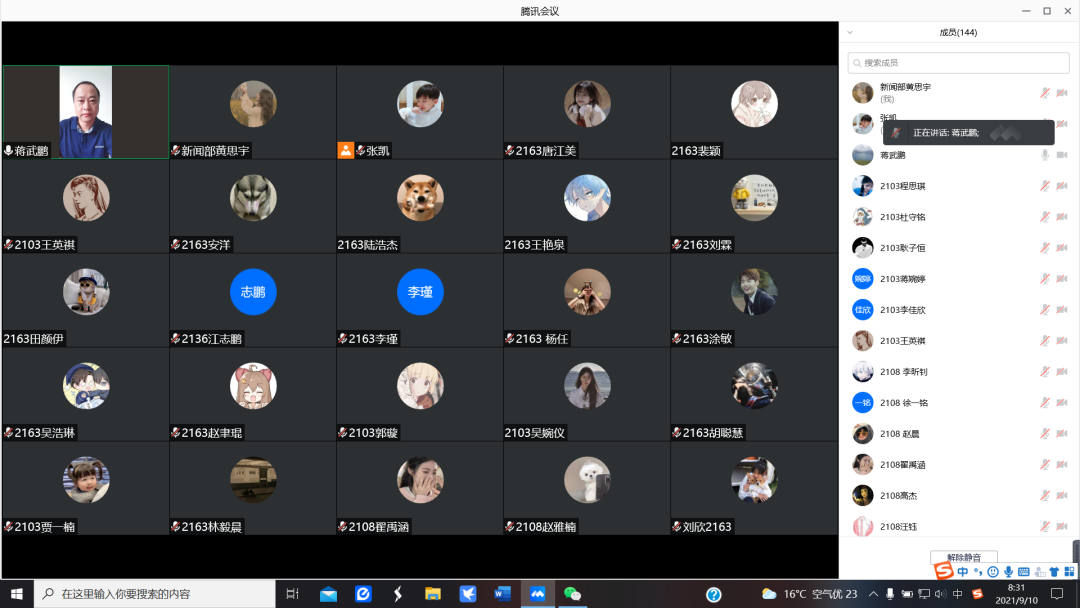Show hidden system tray icons
Image resolution: width=1080 pixels, height=608 pixels.
[872, 594]
